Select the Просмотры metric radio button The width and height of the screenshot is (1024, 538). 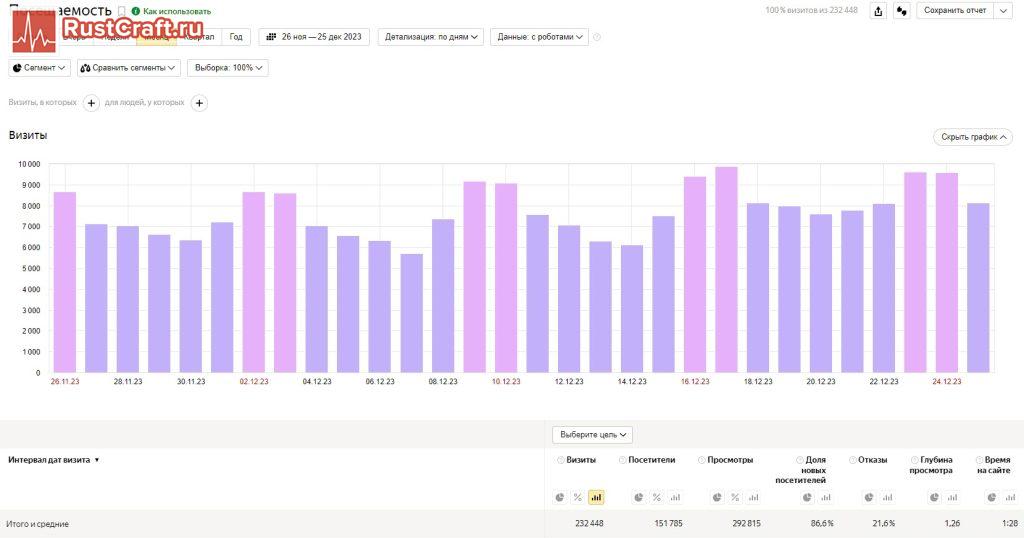702,460
